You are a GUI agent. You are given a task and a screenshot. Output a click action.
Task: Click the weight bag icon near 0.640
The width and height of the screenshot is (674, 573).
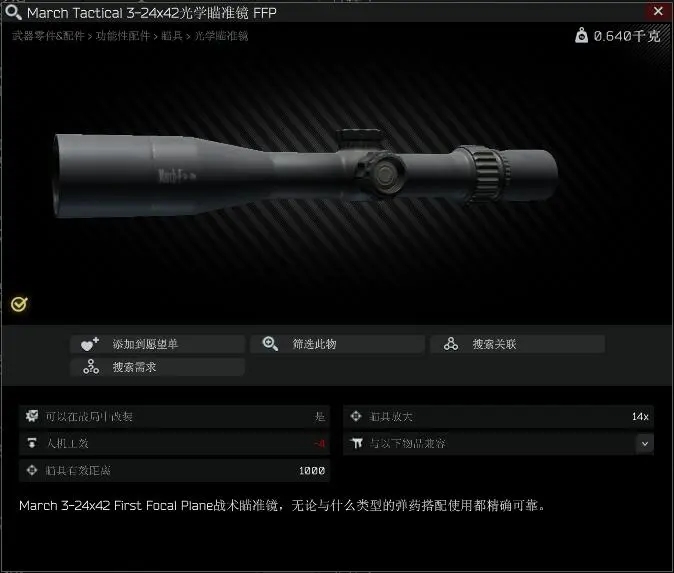pos(581,35)
